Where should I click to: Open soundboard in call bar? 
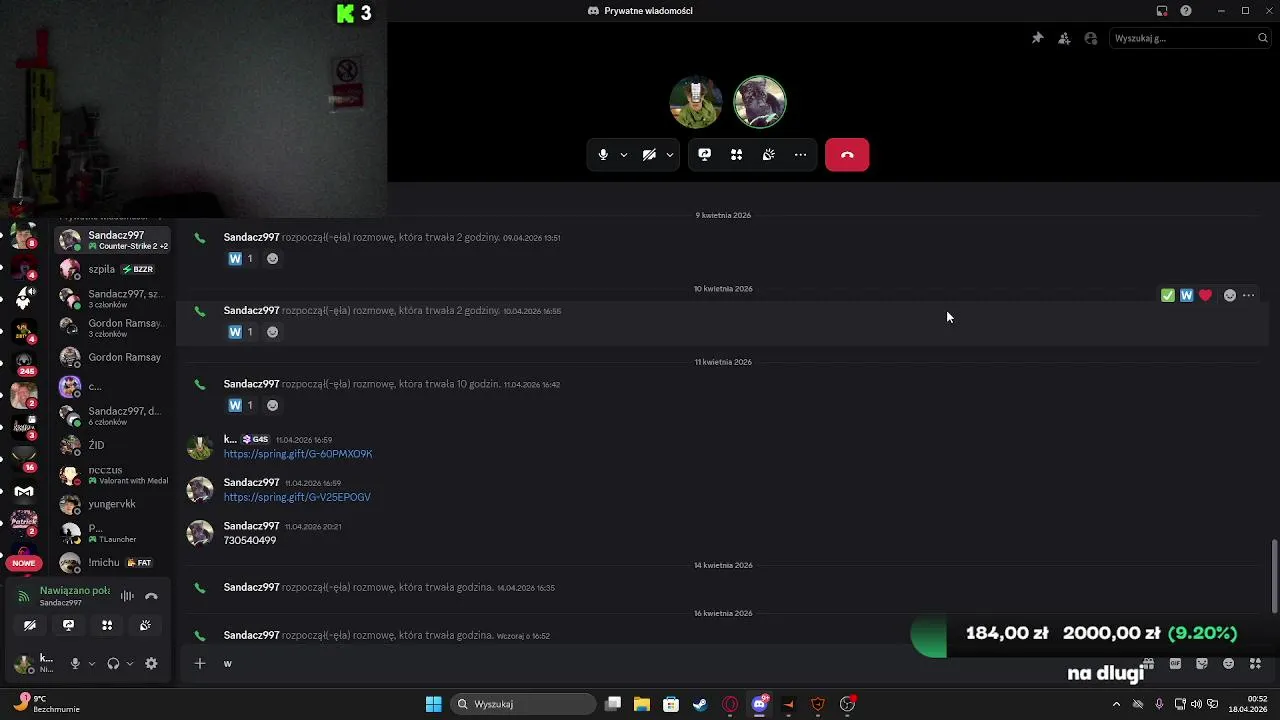click(768, 155)
